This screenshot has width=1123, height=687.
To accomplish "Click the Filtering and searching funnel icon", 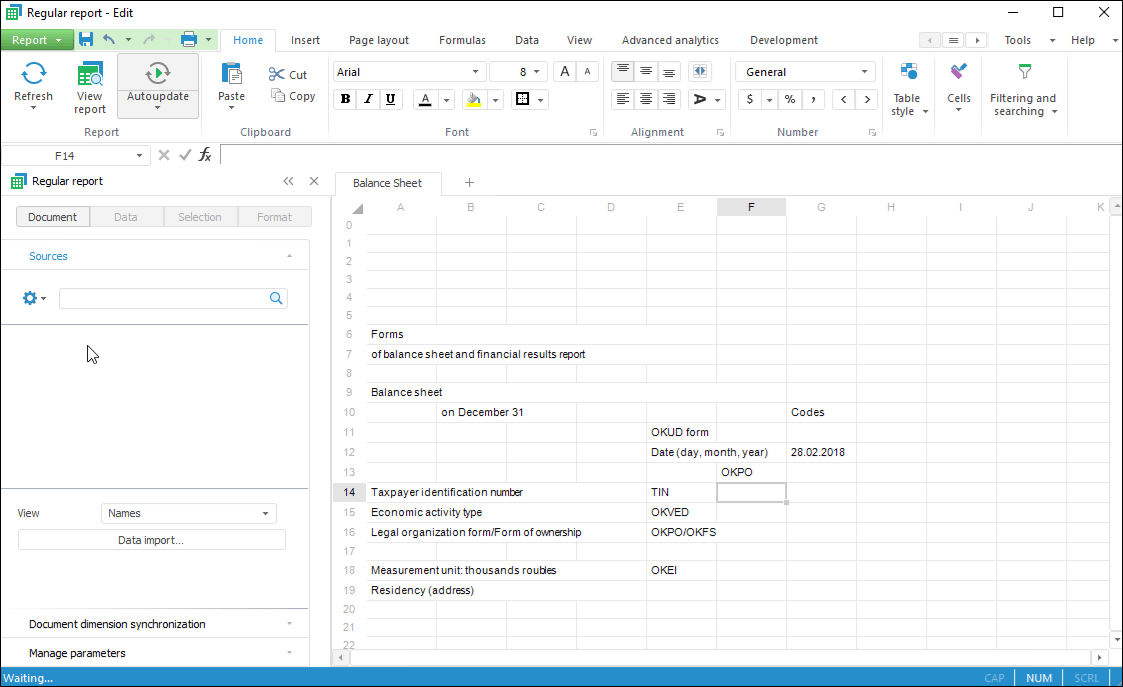I will coord(1023,72).
